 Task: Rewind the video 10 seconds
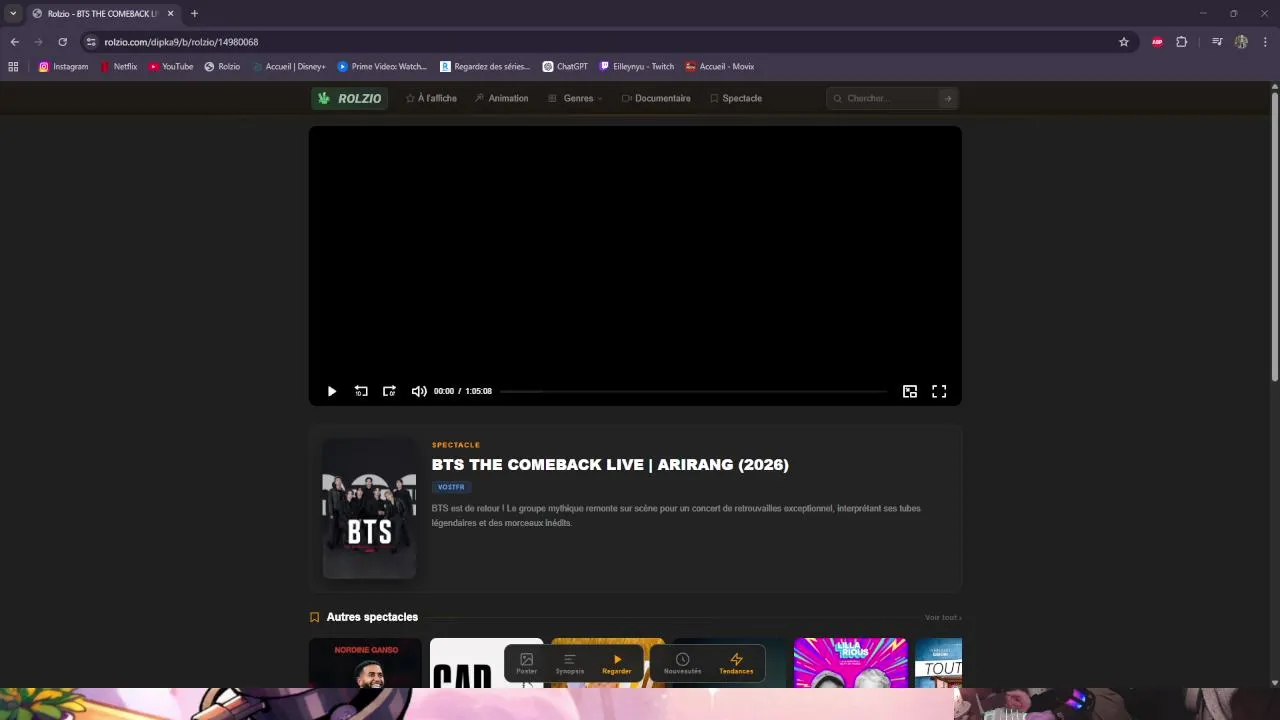361,392
